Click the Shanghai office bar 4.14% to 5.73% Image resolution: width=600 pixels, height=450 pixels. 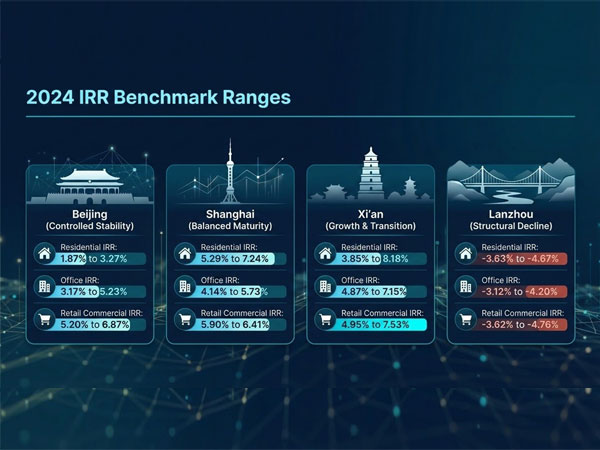(239, 292)
